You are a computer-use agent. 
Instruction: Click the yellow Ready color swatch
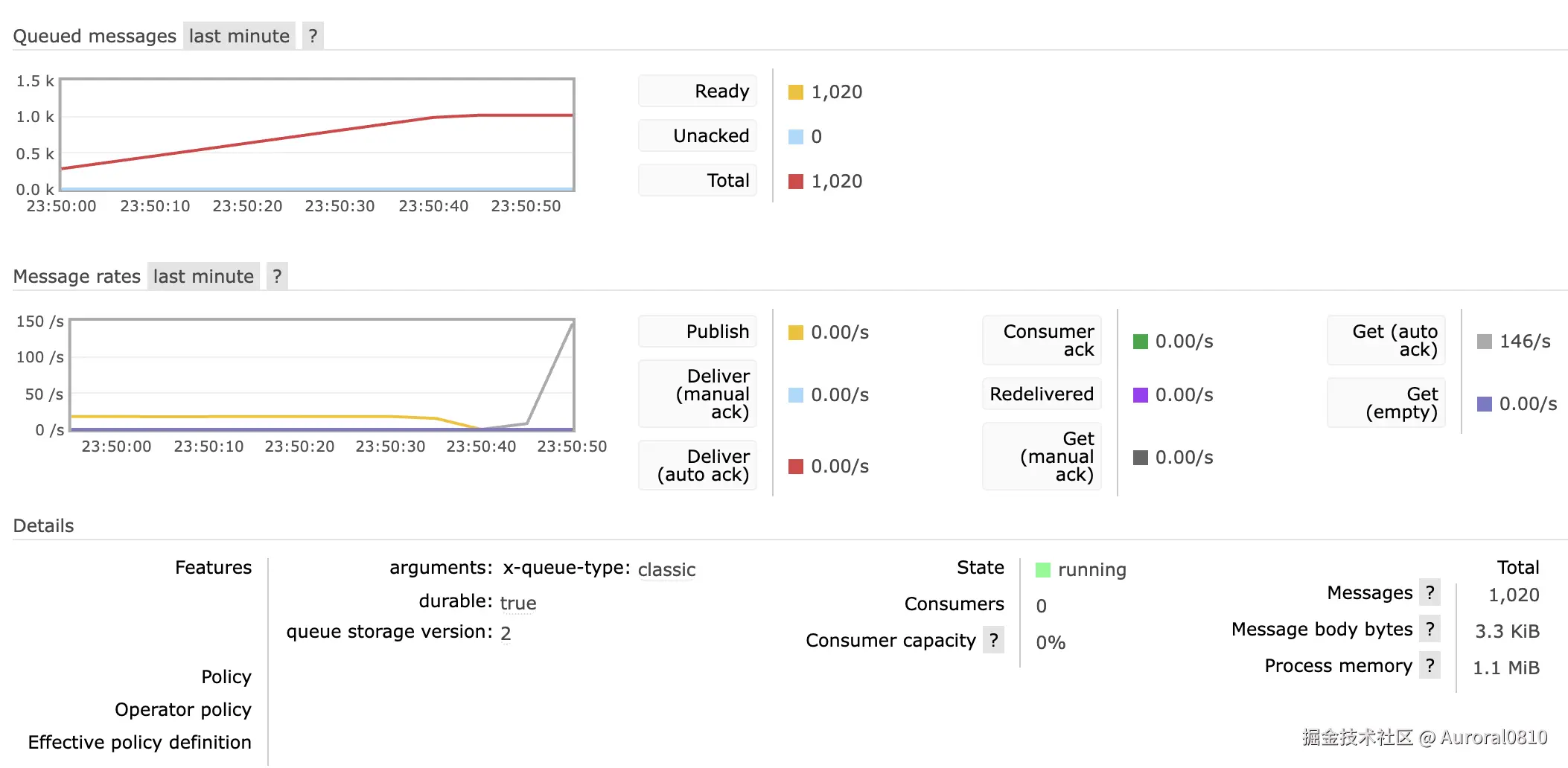[796, 92]
